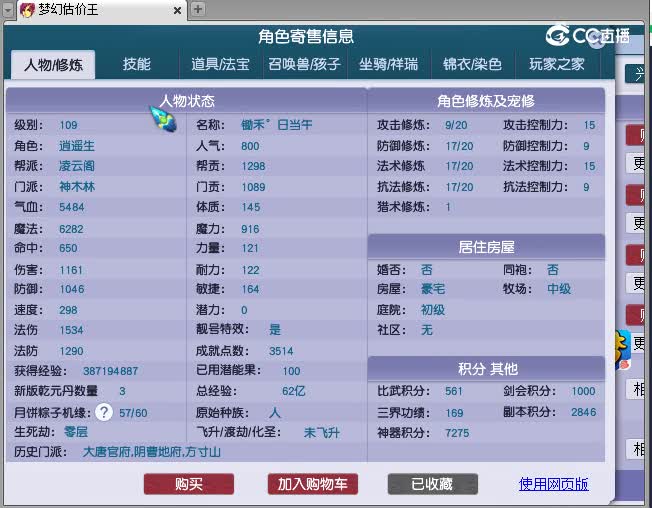The width and height of the screenshot is (652, 508).
Task: Click the 三界功绩 value 169
Action: click(454, 413)
